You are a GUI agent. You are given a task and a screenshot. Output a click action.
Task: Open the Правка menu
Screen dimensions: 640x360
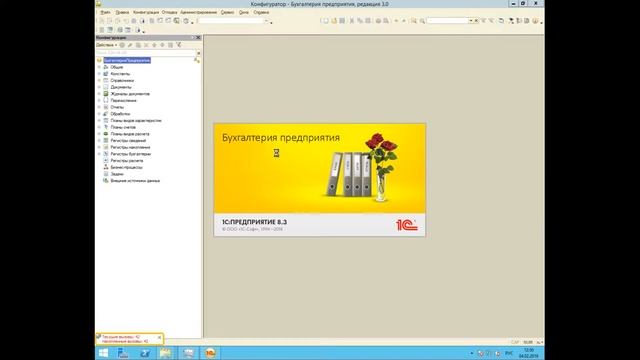click(x=122, y=12)
